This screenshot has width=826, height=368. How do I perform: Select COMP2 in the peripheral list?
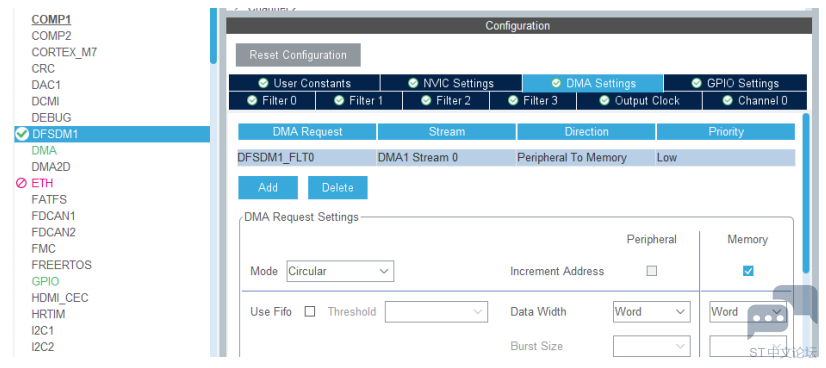tap(51, 36)
